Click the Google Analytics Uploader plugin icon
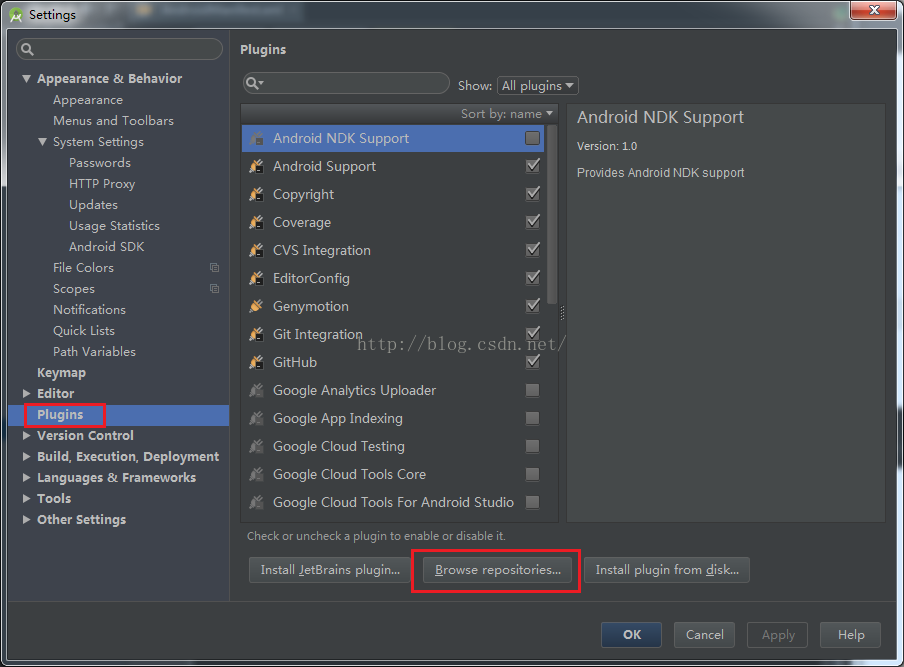This screenshot has width=904, height=667. pos(257,390)
